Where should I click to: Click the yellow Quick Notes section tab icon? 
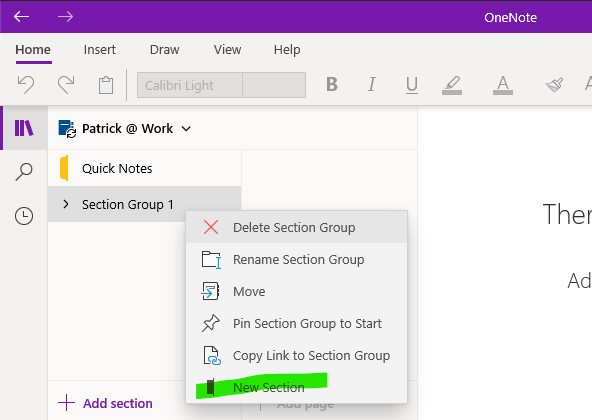[64, 168]
